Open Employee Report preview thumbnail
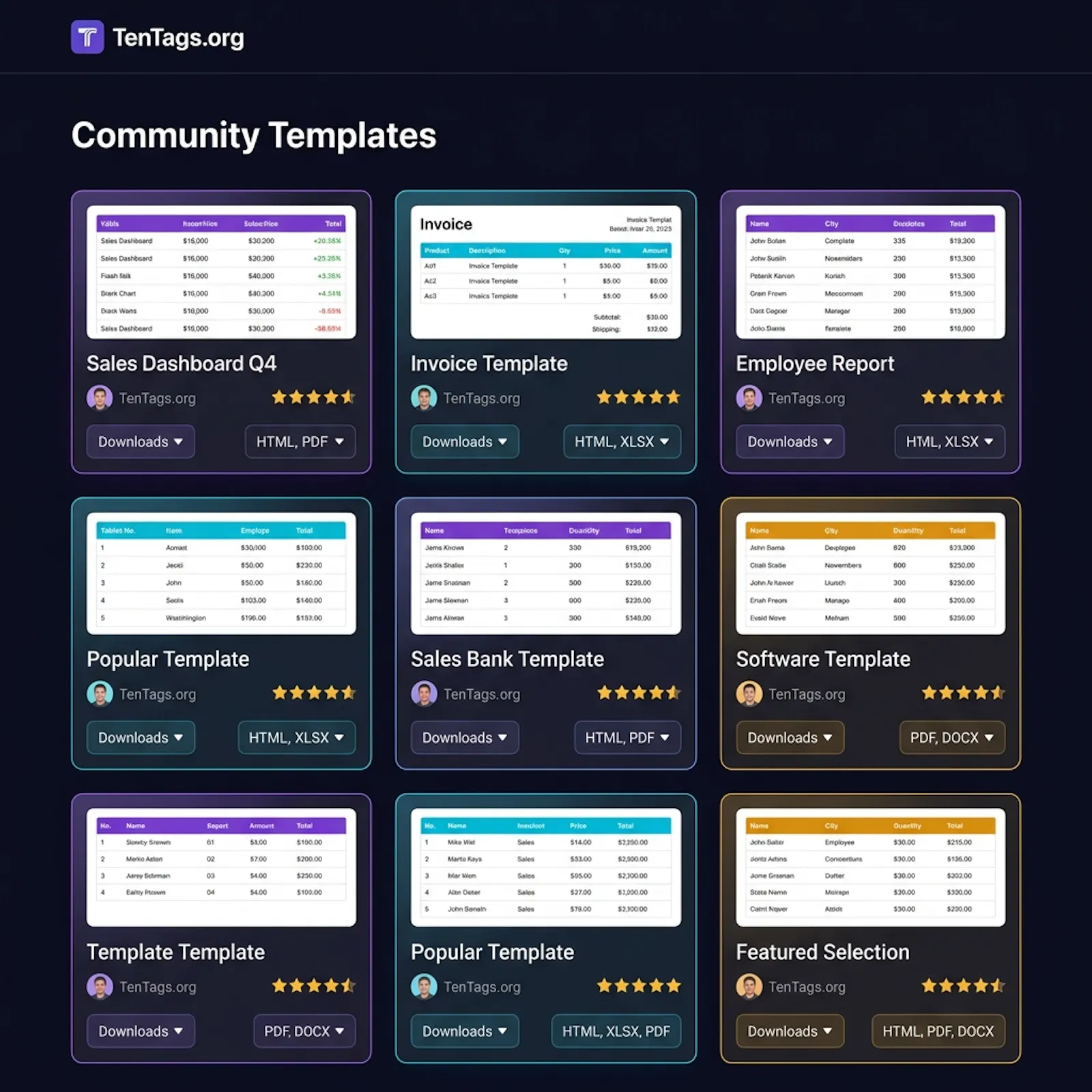The height and width of the screenshot is (1092, 1092). [x=870, y=272]
